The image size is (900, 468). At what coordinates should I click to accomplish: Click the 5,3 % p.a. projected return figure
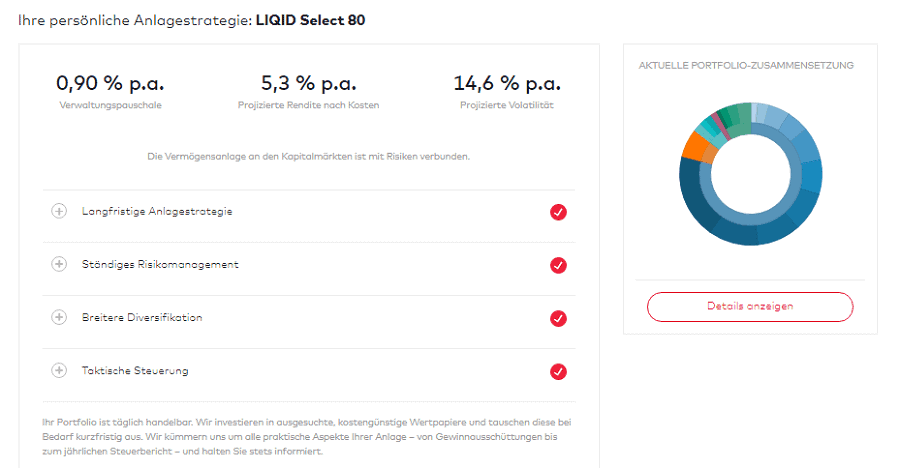click(x=309, y=84)
